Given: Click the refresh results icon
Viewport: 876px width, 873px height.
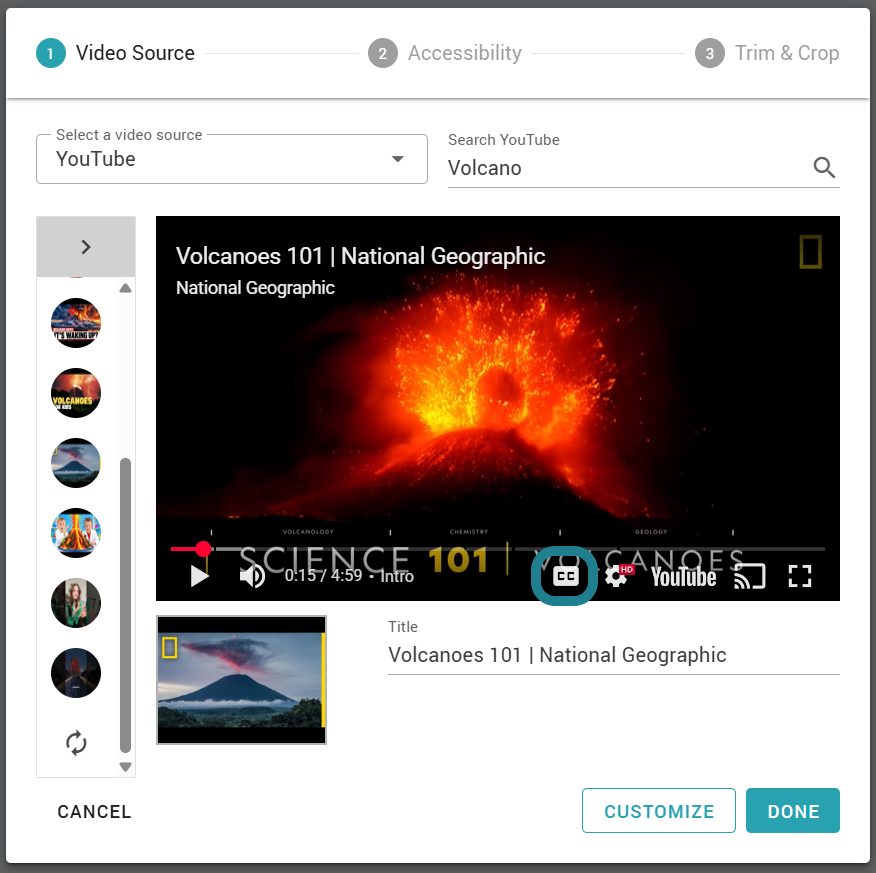Looking at the screenshot, I should [x=76, y=743].
